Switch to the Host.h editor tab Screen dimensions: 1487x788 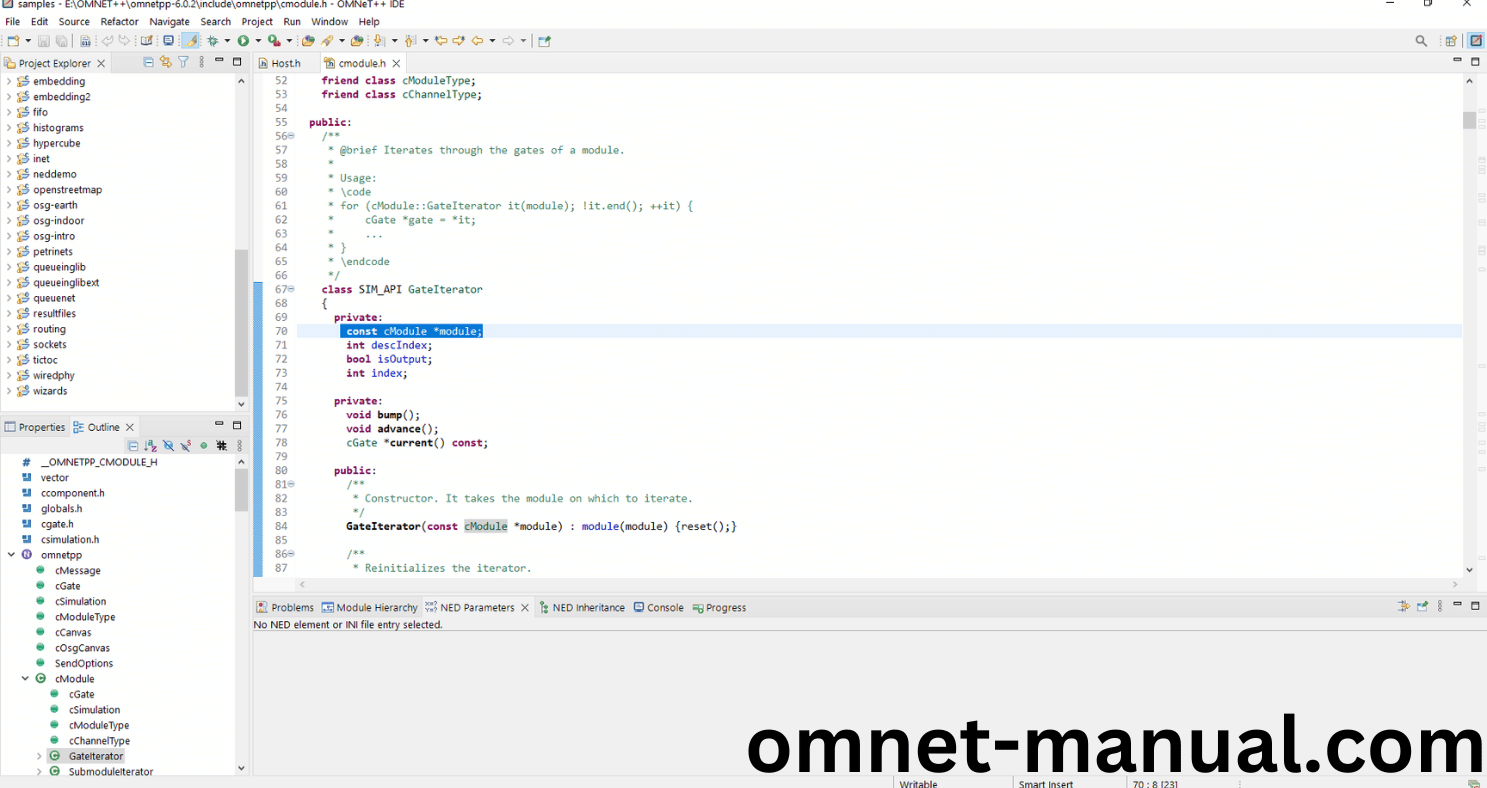[x=285, y=63]
